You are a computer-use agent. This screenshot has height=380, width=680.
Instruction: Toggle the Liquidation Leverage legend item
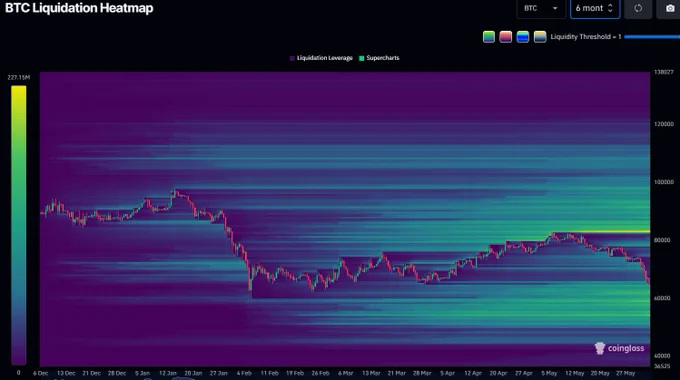pos(321,58)
